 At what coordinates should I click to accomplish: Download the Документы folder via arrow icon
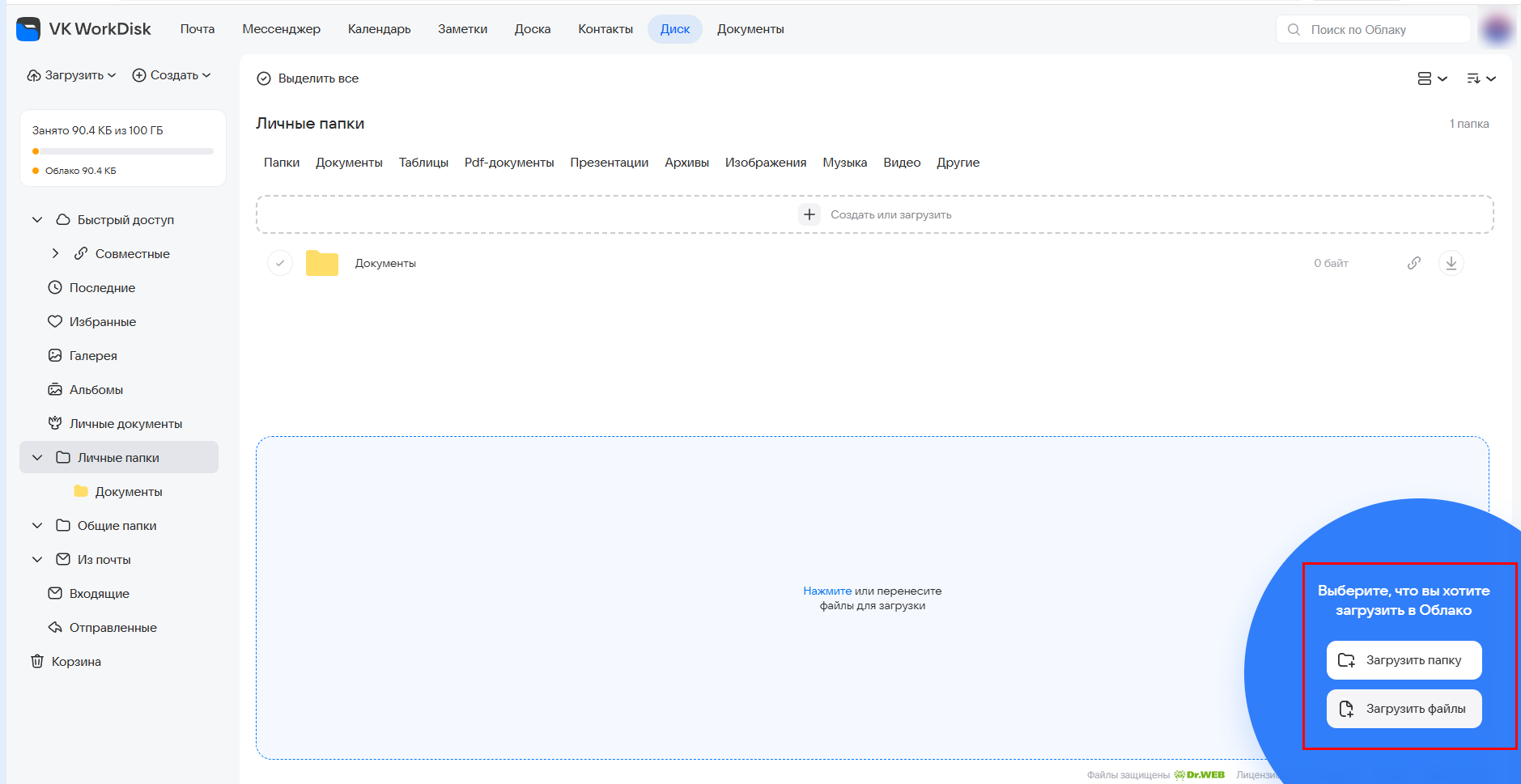click(x=1451, y=263)
